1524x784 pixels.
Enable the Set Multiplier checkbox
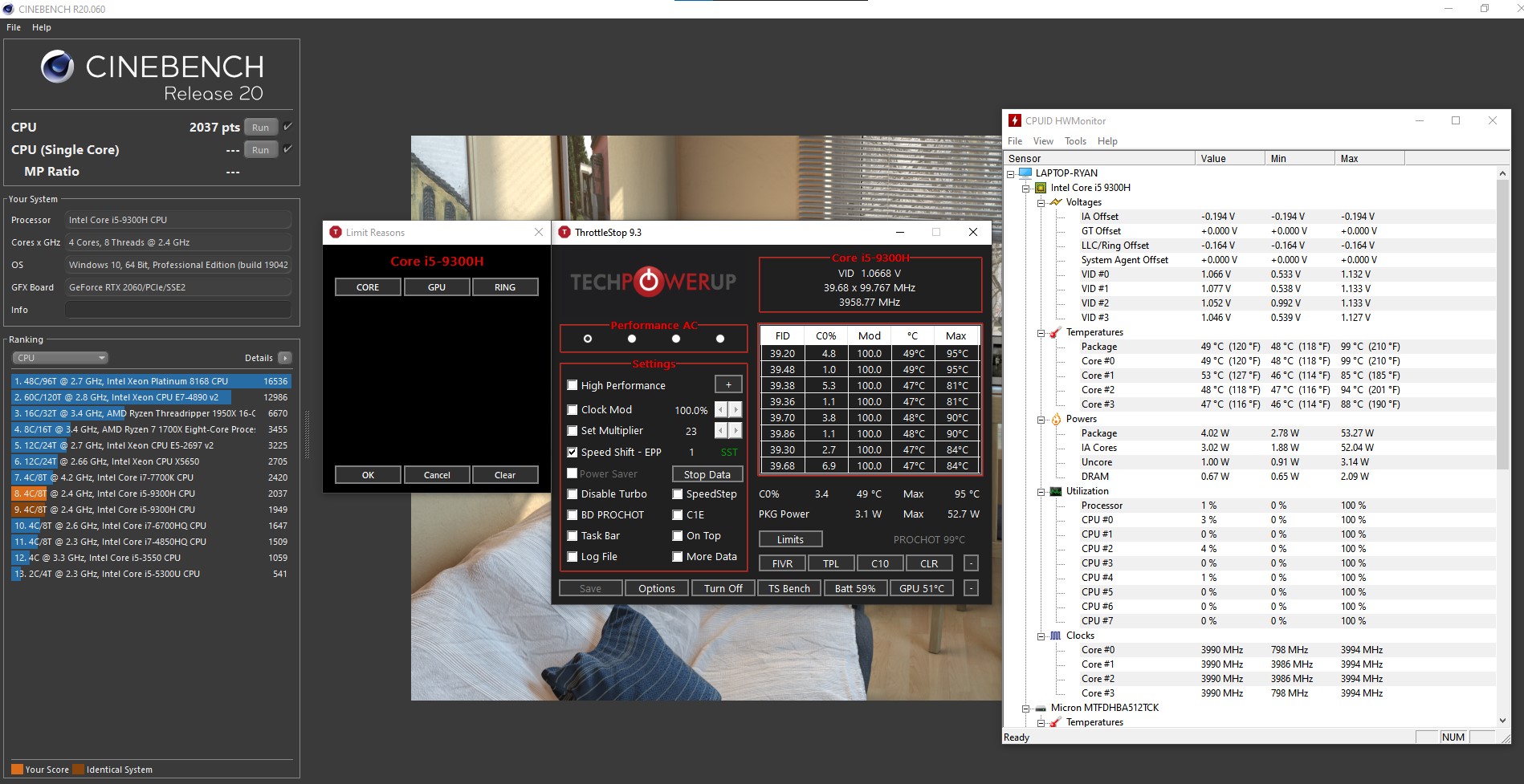pos(573,431)
